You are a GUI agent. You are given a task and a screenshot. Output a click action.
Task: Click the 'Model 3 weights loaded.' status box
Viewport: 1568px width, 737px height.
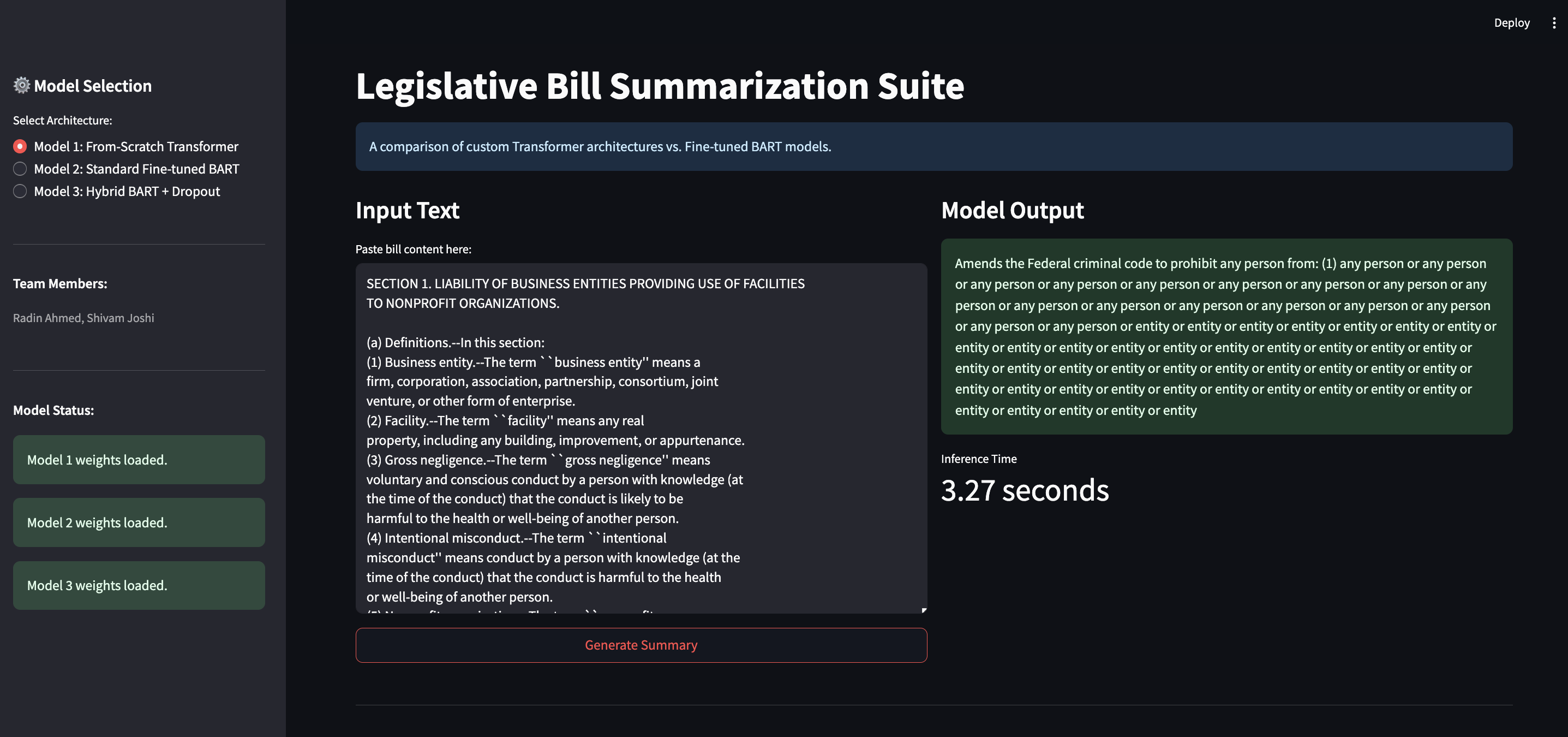(x=139, y=585)
